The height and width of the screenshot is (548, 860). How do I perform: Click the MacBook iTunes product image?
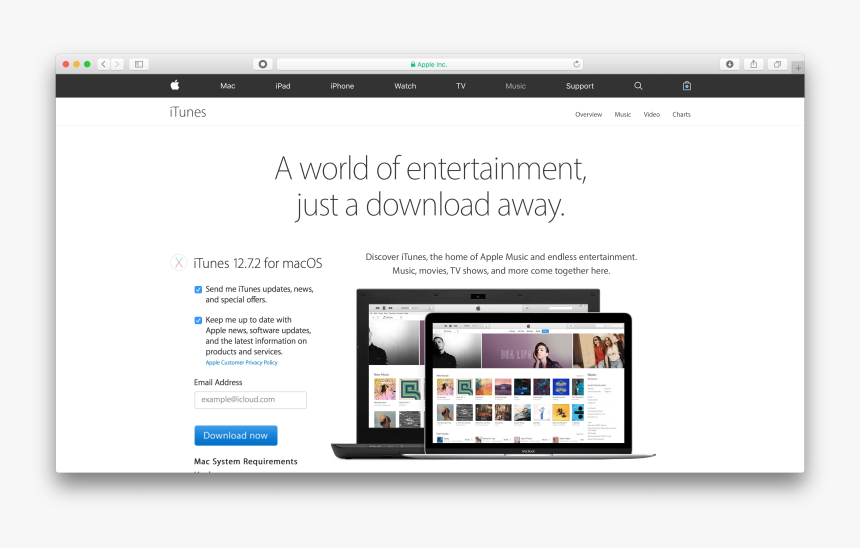pyautogui.click(x=493, y=374)
